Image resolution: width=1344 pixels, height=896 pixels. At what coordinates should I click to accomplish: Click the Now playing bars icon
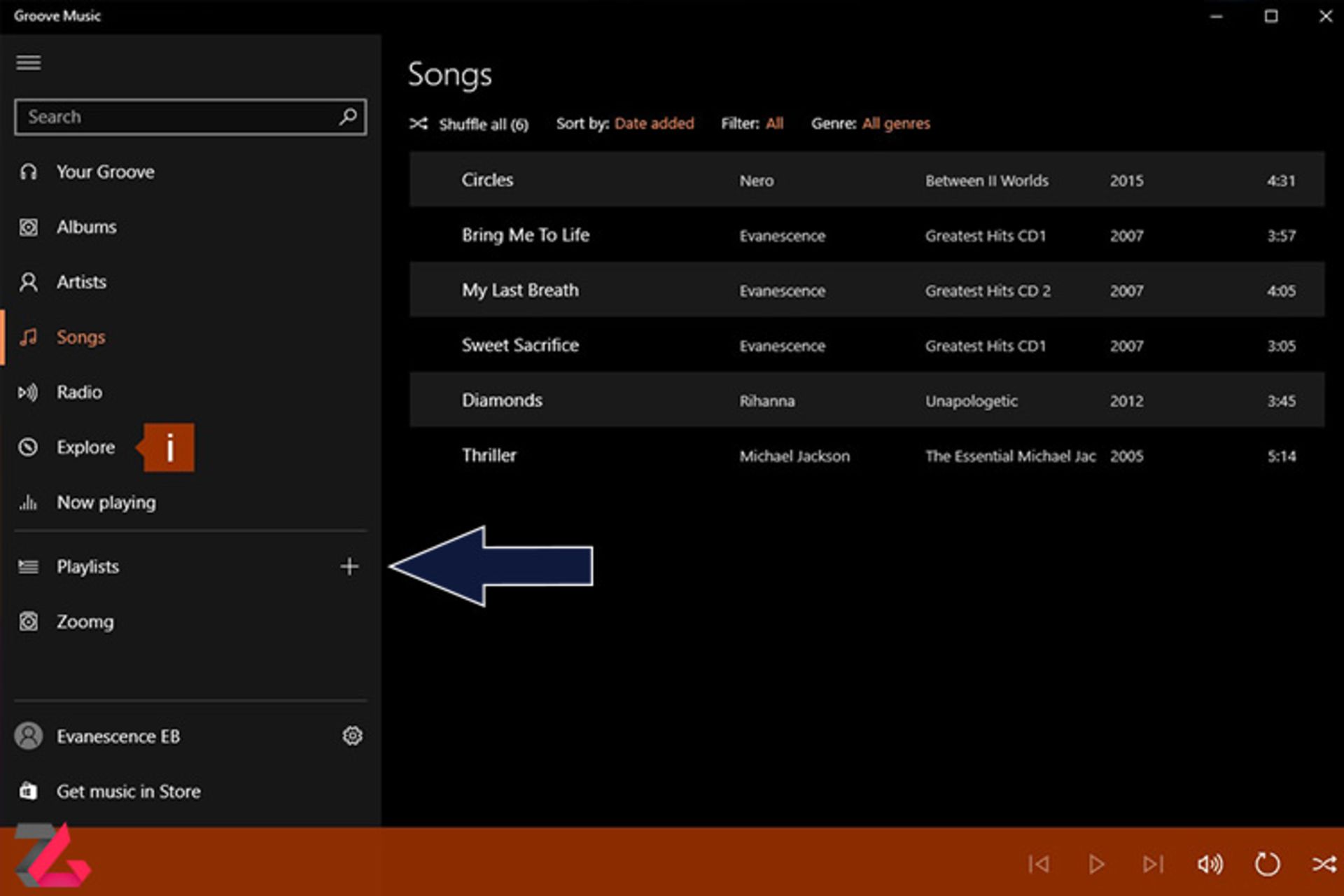pyautogui.click(x=28, y=502)
